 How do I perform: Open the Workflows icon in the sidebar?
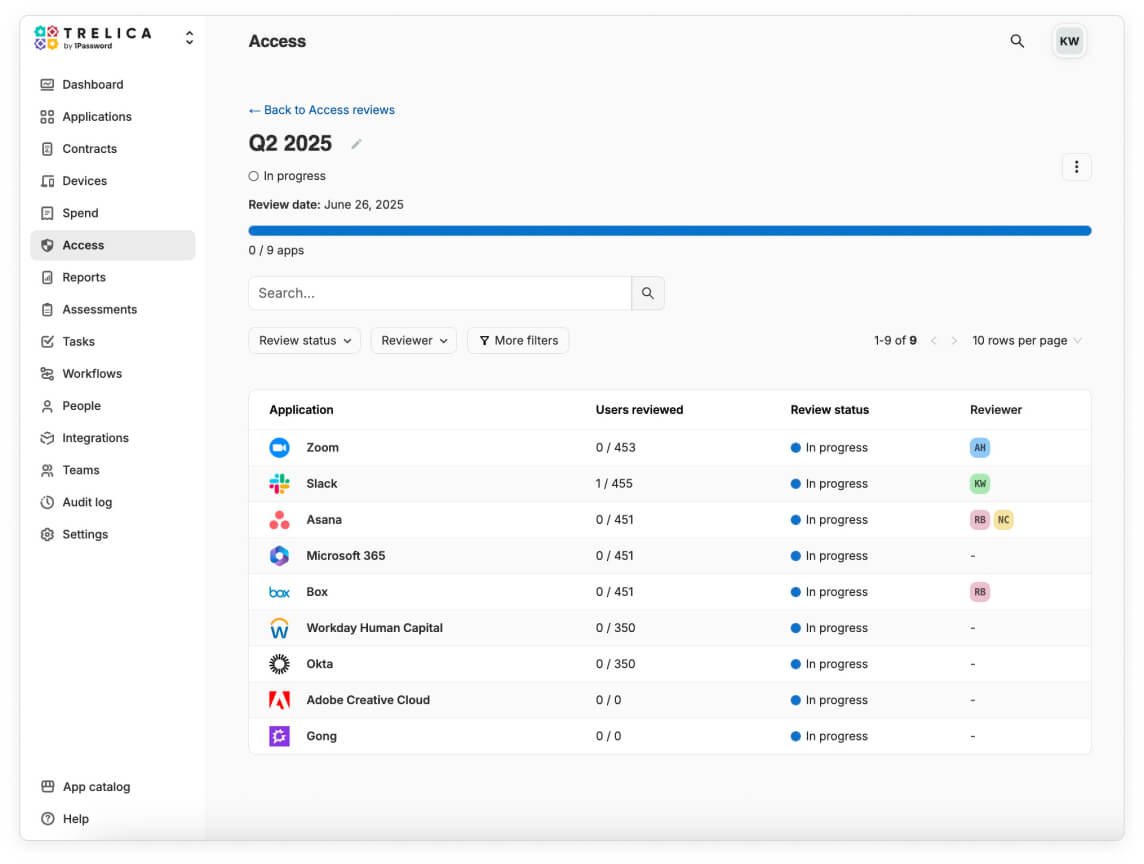pos(46,373)
